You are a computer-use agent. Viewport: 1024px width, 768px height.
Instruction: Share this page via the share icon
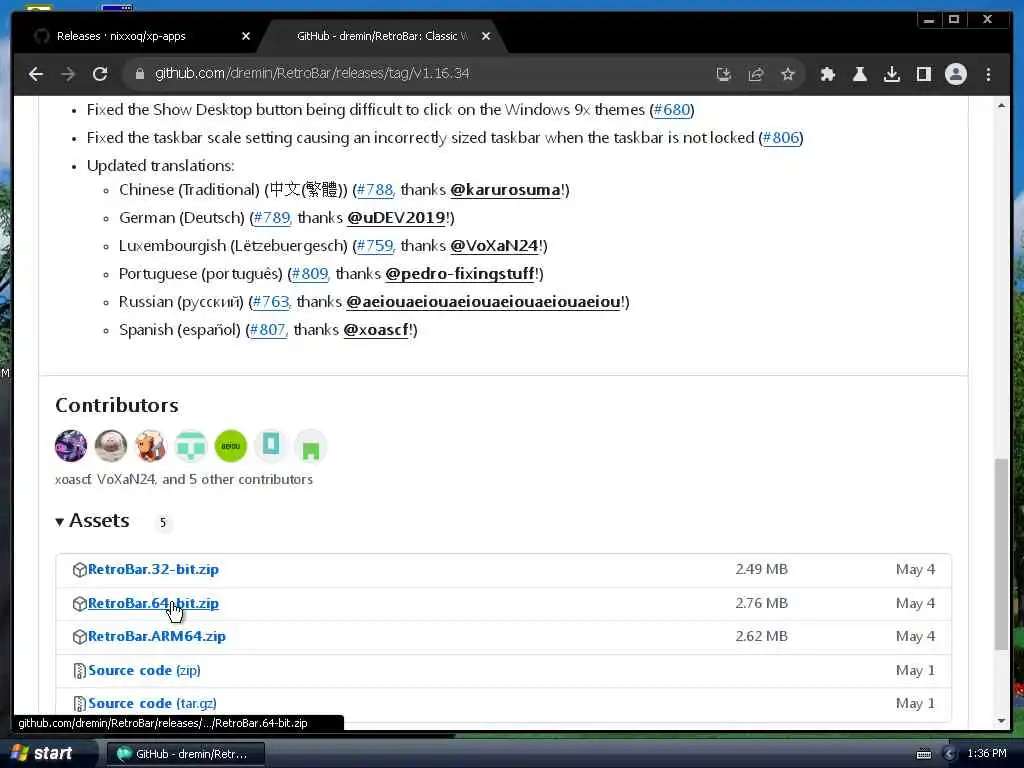point(756,74)
